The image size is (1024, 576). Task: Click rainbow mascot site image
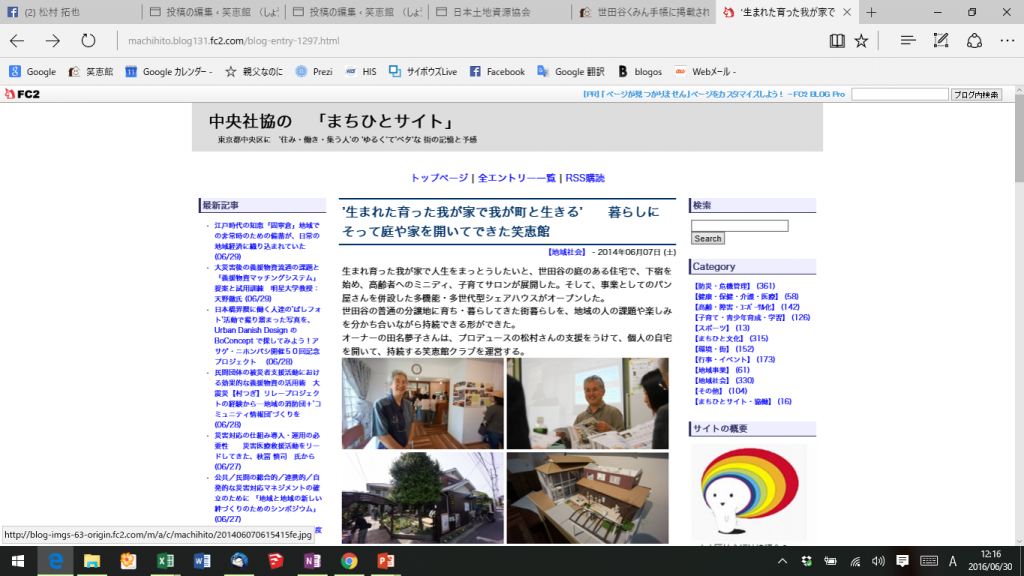tap(748, 491)
